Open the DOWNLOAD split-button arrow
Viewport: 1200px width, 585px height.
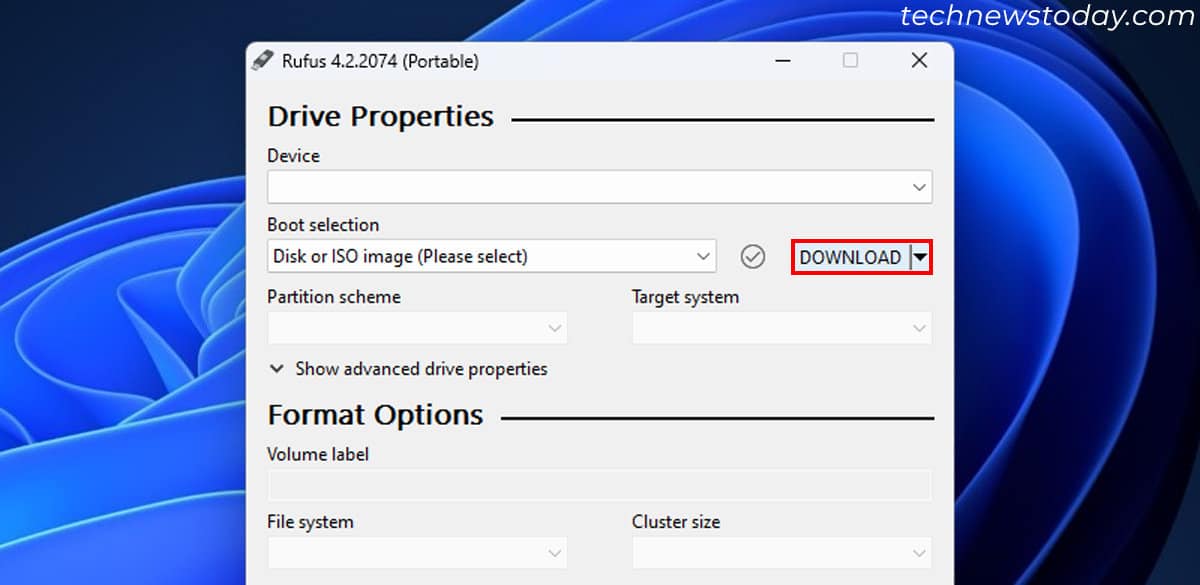click(920, 257)
